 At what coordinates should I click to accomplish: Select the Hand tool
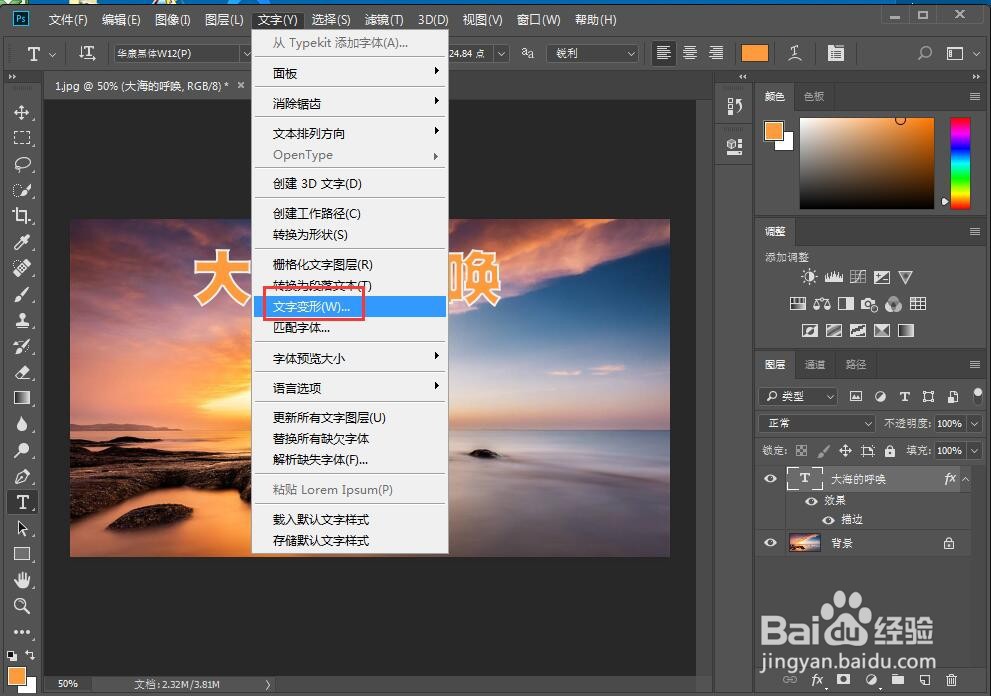point(22,581)
